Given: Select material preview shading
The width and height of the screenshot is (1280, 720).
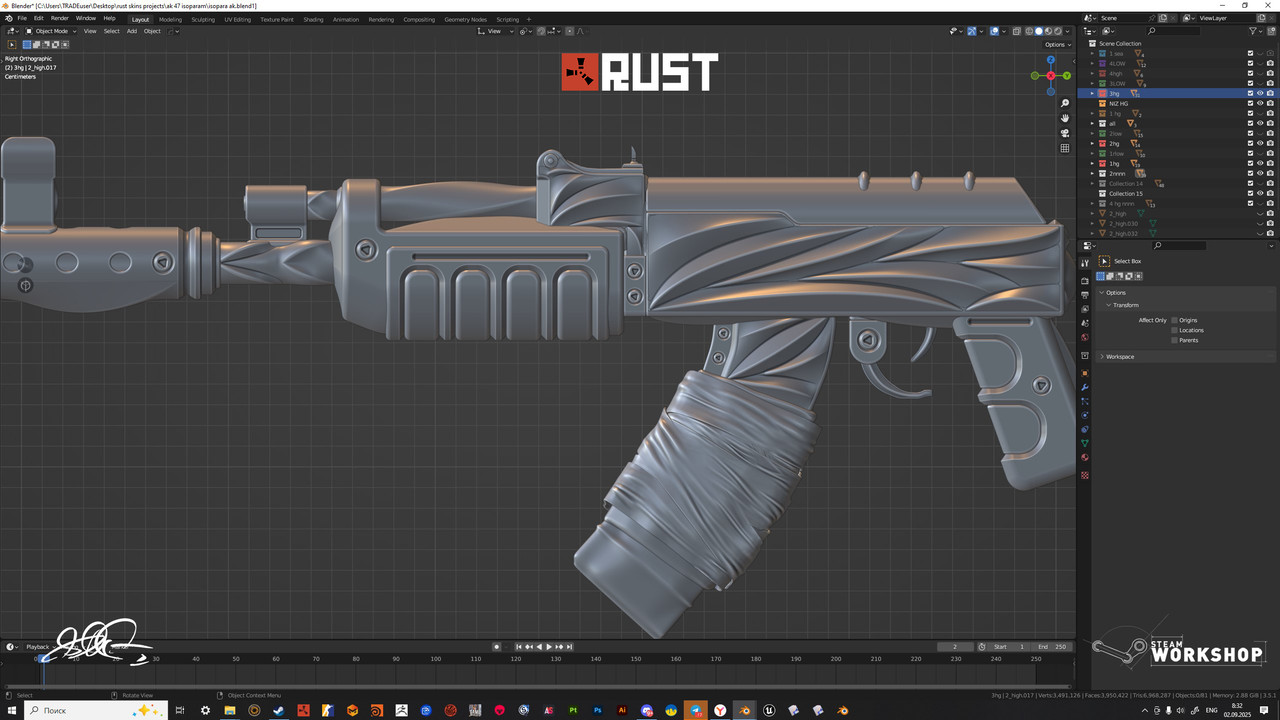Looking at the screenshot, I should [1048, 31].
